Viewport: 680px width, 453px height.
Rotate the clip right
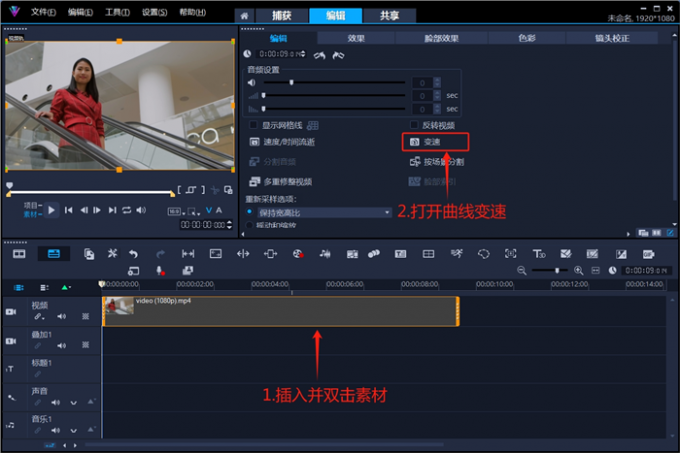pos(338,55)
